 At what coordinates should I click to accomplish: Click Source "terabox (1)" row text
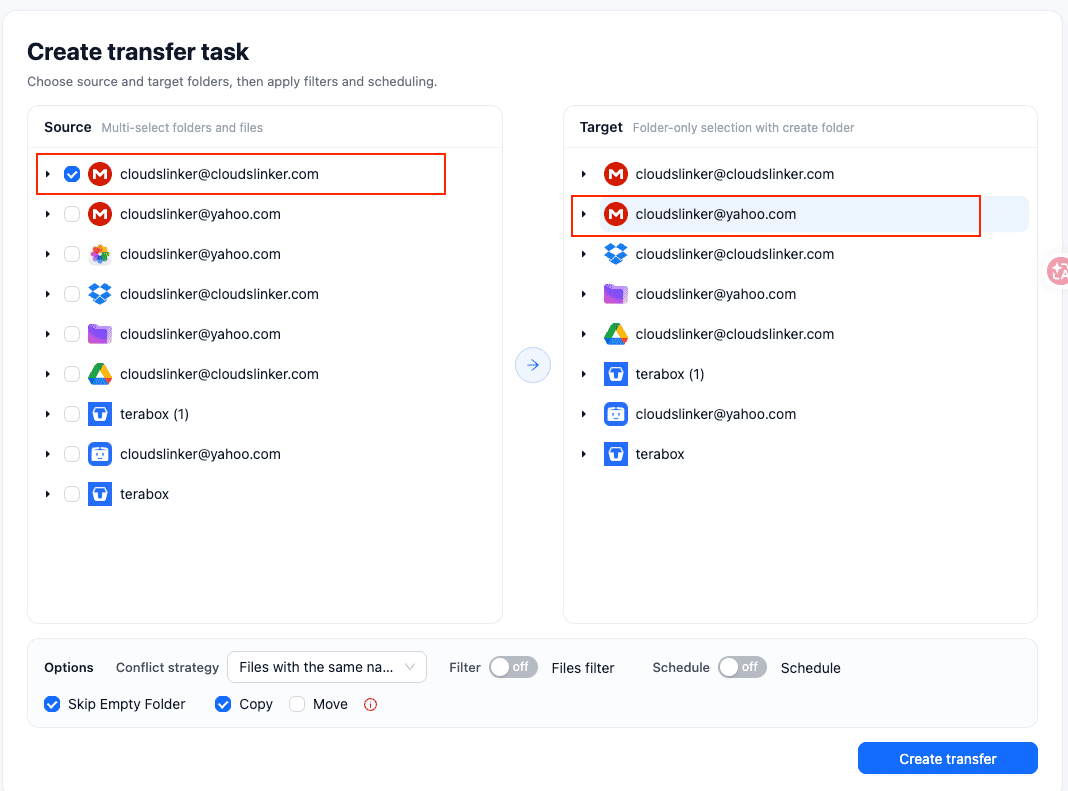[x=154, y=414]
